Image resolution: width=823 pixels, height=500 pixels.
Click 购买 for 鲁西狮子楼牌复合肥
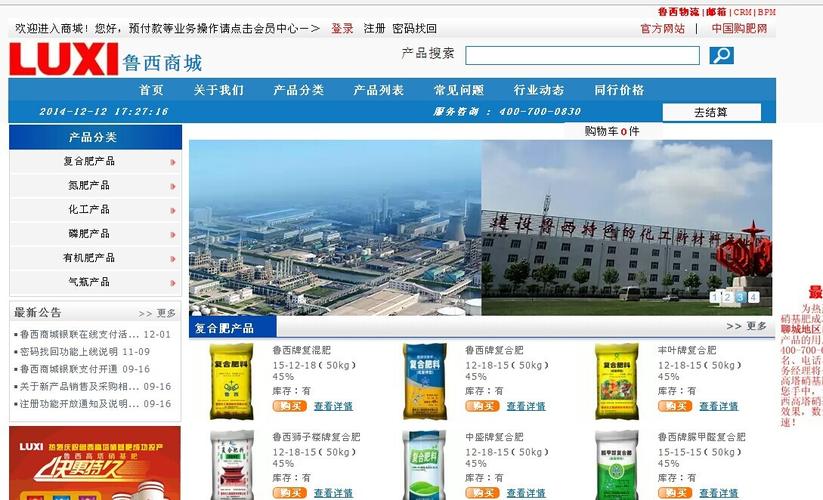(x=290, y=493)
